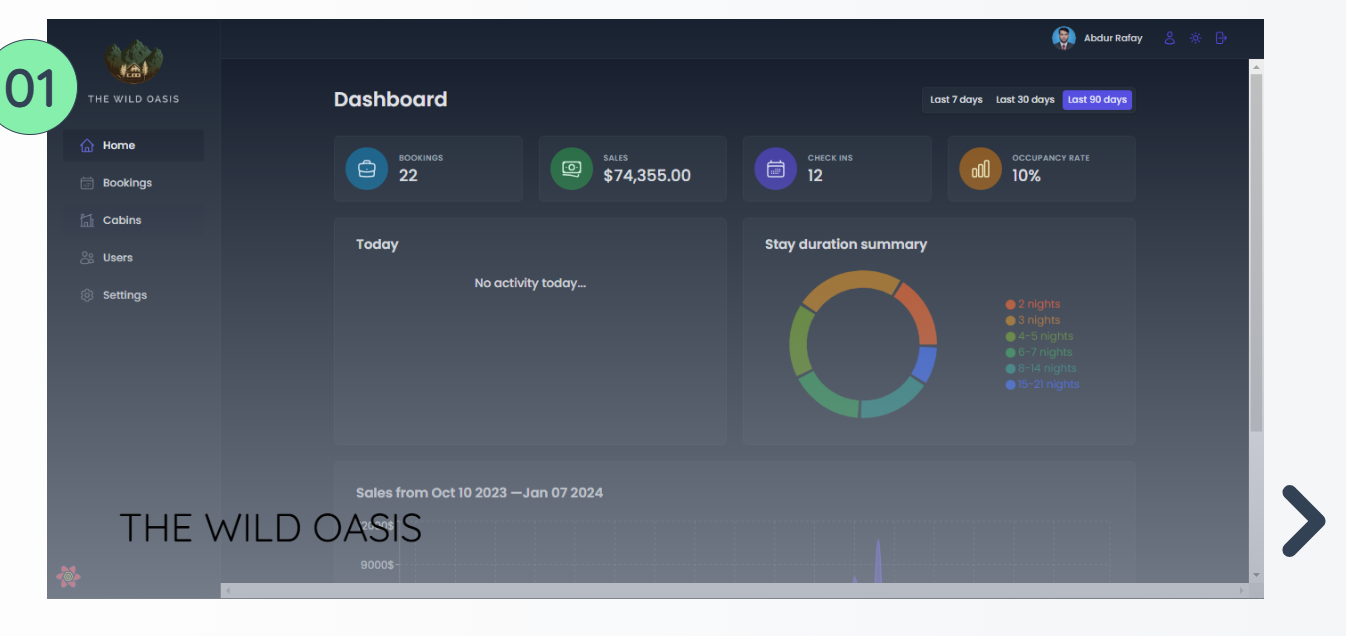This screenshot has width=1346, height=636.
Task: Filter dashboard to Last 7 days
Action: [x=956, y=100]
